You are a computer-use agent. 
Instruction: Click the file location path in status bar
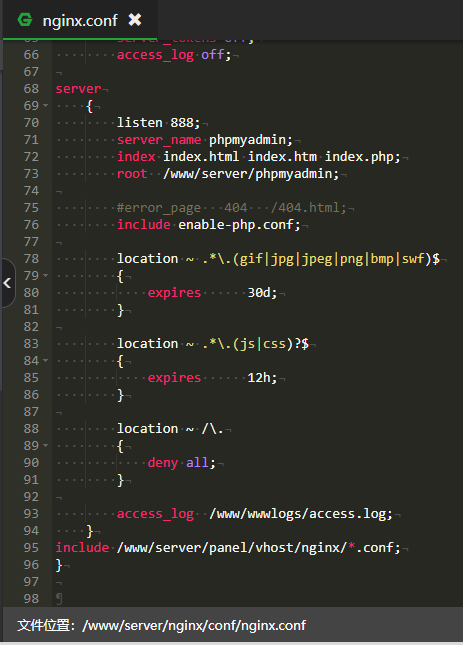[194, 626]
